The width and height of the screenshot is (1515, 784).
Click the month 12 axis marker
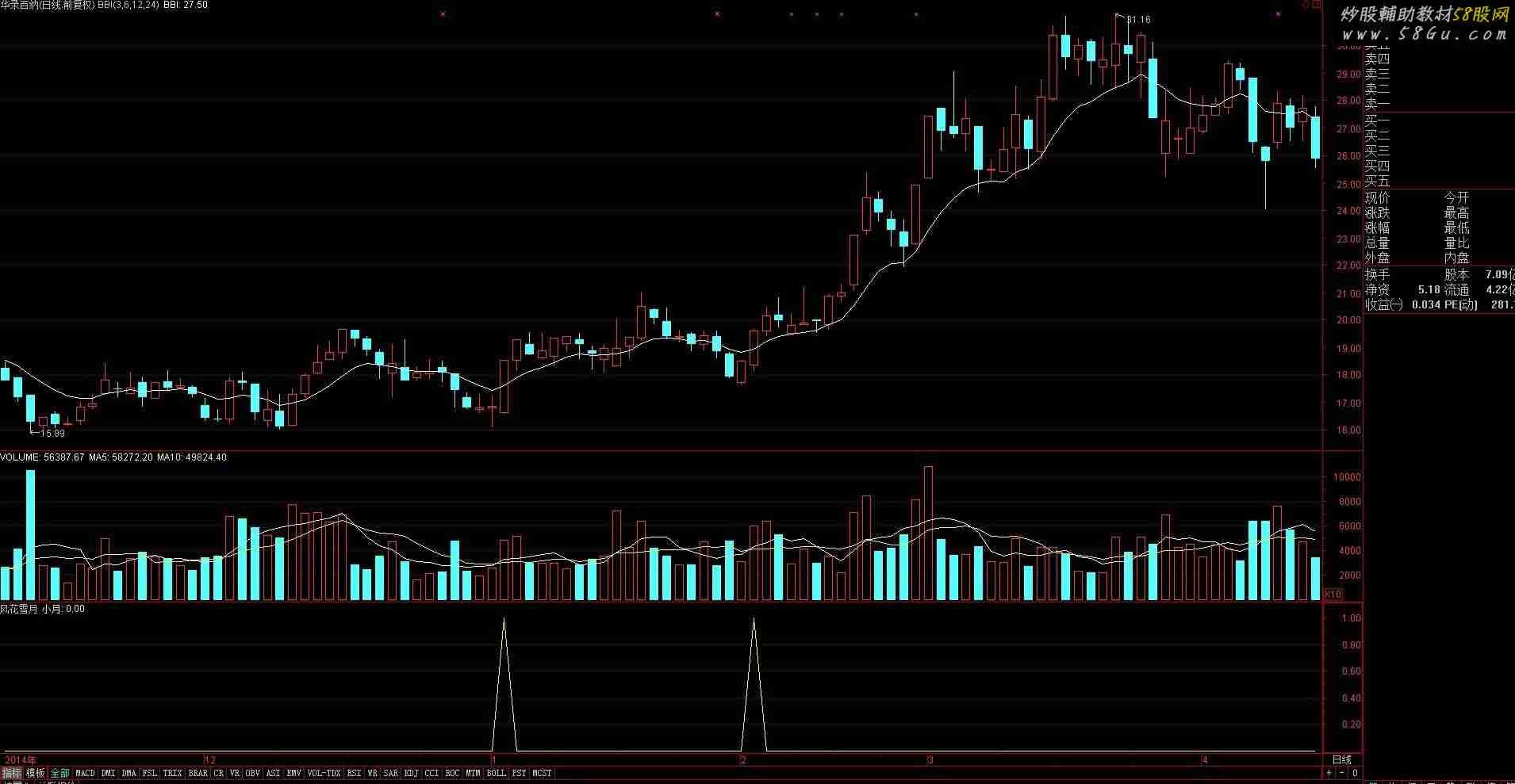(x=210, y=759)
